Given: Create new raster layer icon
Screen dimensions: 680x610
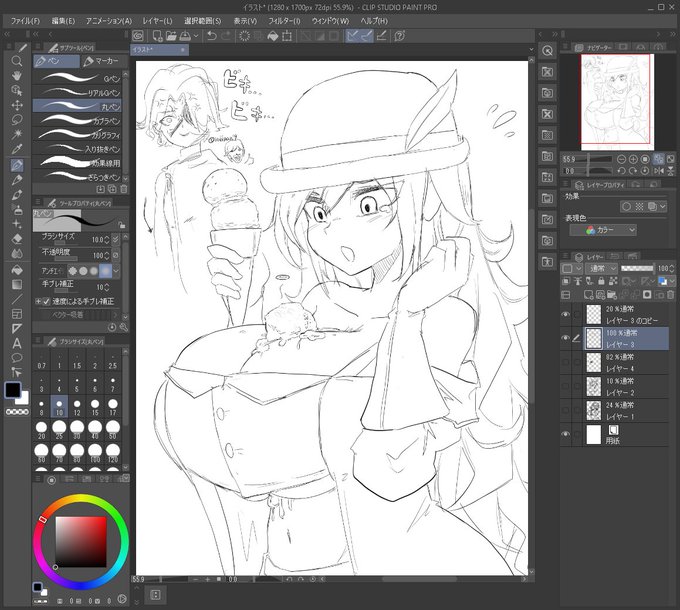Looking at the screenshot, I should [x=588, y=295].
